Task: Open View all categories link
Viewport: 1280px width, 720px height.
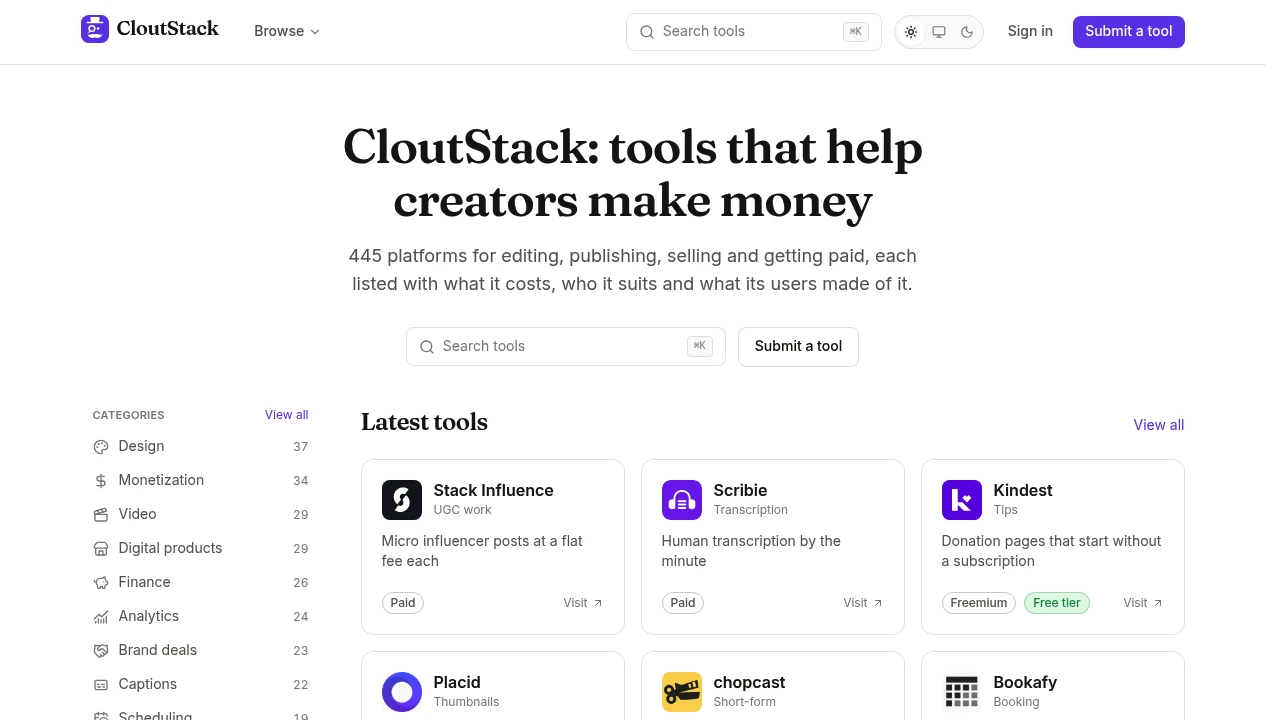Action: click(286, 415)
